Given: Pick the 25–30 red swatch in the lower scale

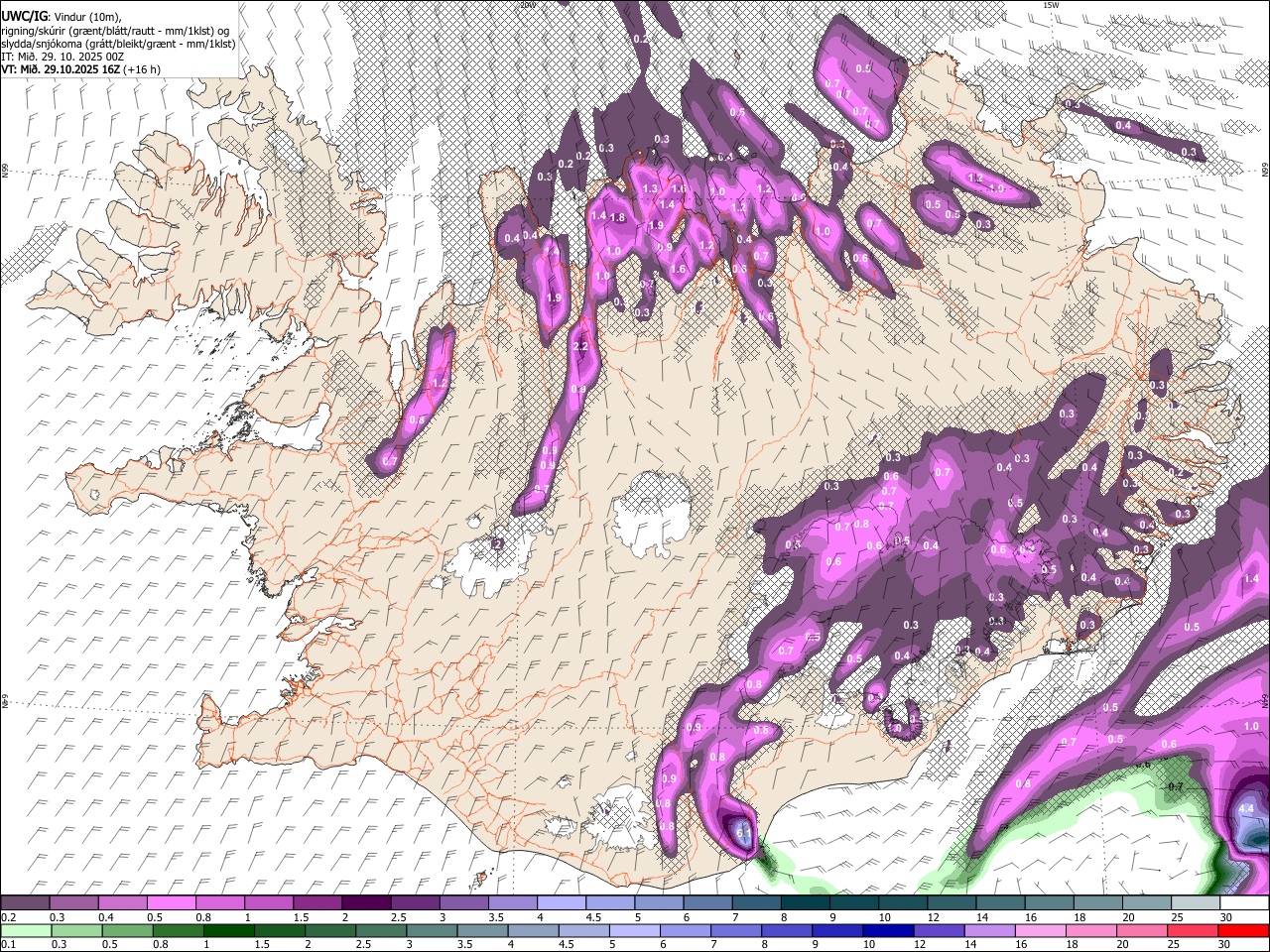Looking at the screenshot, I should (x=1192, y=930).
